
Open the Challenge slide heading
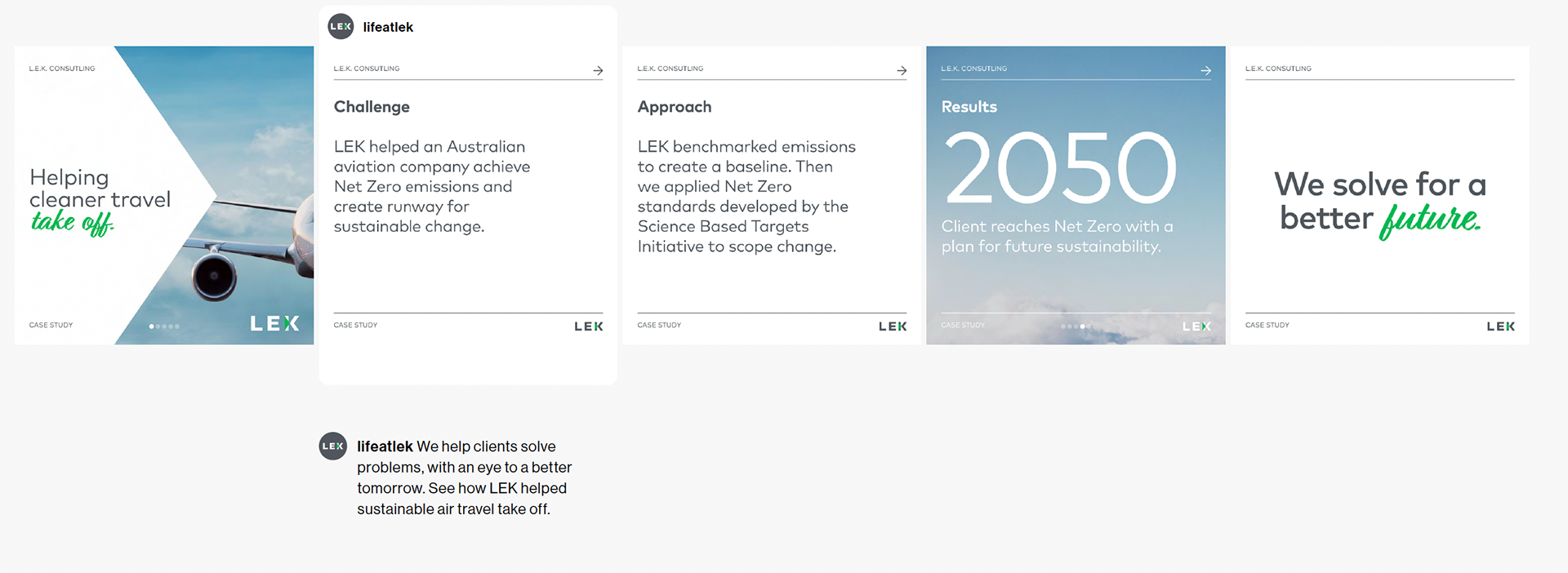372,107
